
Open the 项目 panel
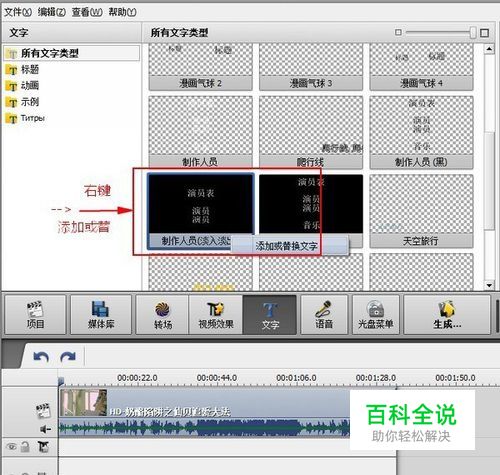pyautogui.click(x=35, y=314)
